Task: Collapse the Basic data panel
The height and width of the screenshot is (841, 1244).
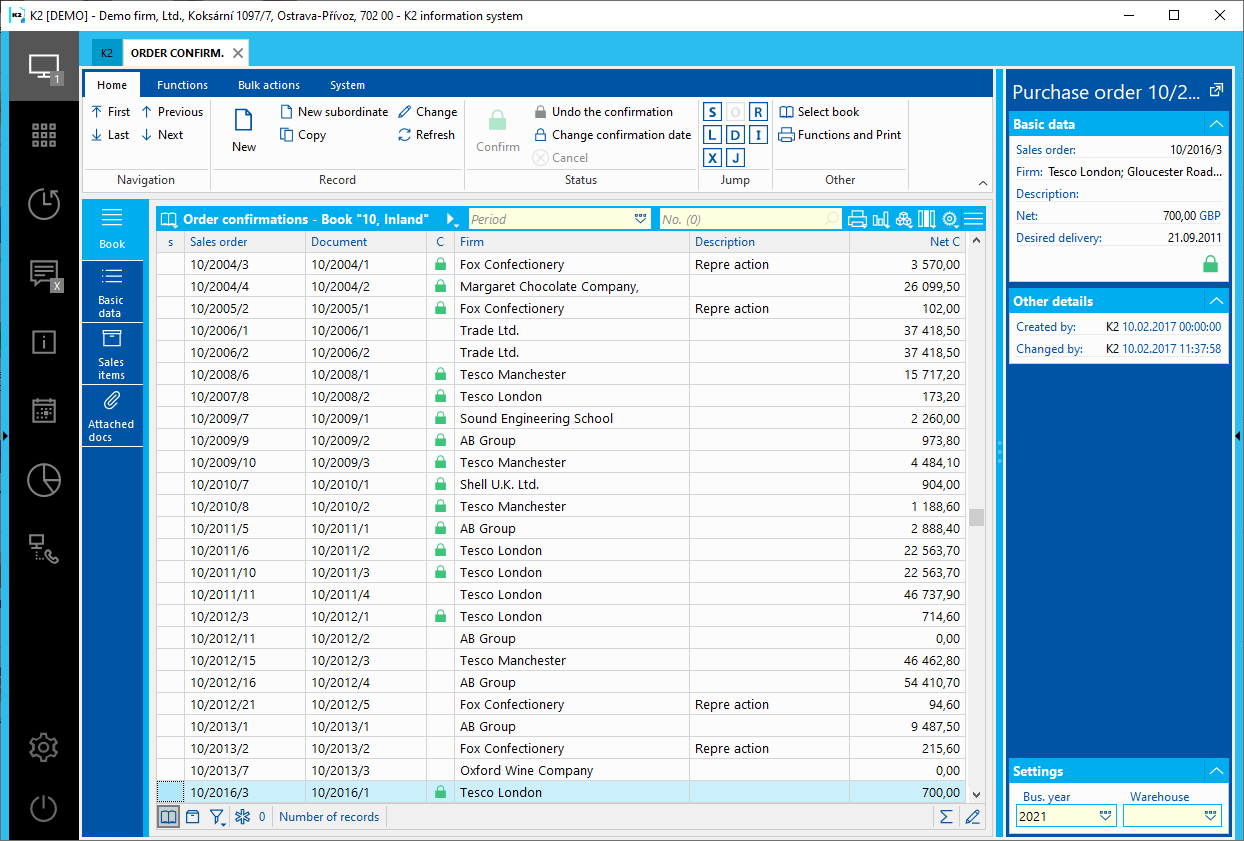Action: [1216, 124]
